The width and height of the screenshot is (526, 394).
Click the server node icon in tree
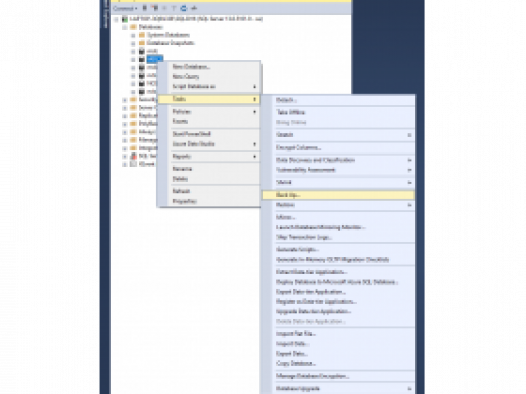[x=125, y=19]
